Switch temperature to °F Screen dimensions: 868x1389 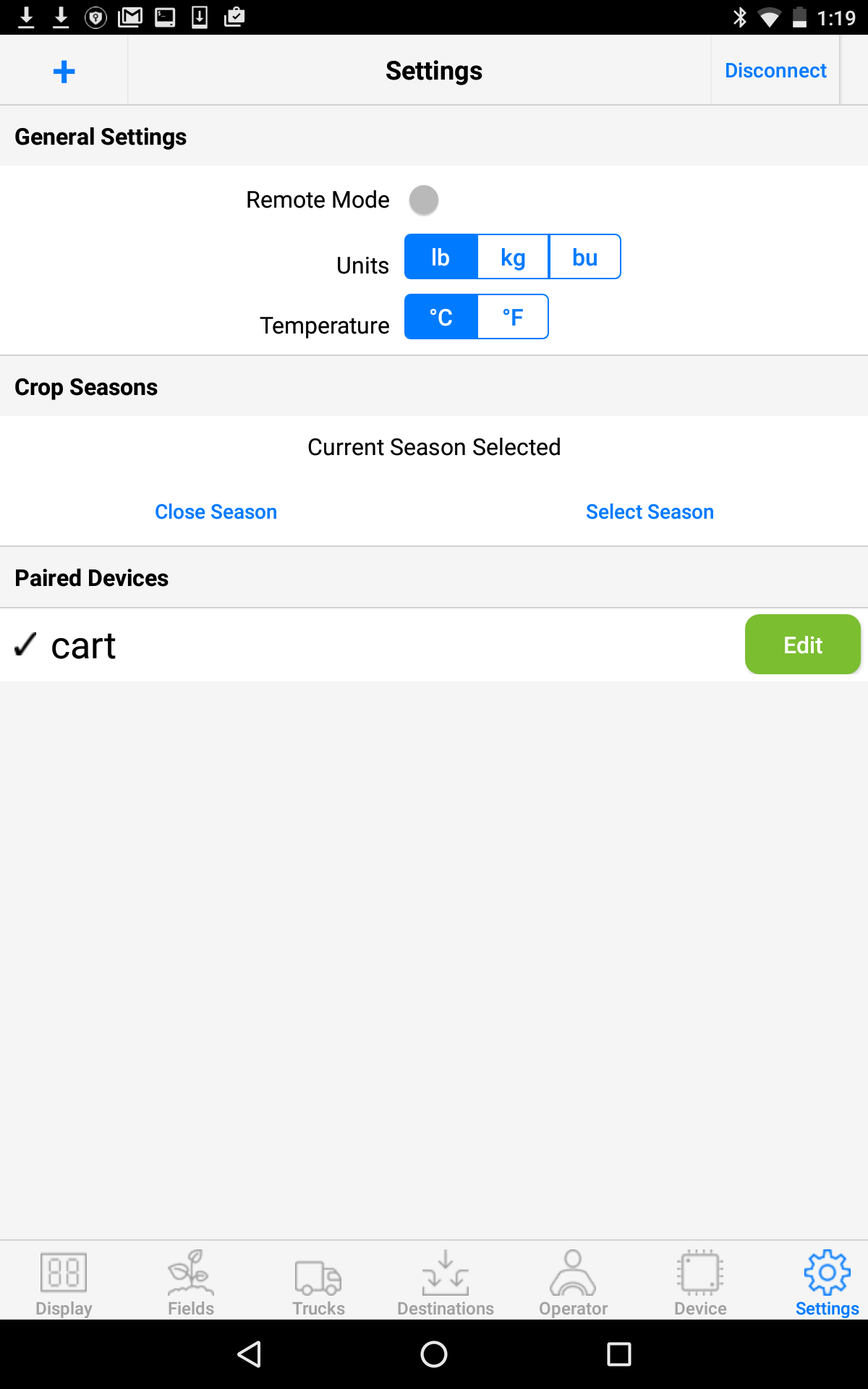(x=513, y=317)
